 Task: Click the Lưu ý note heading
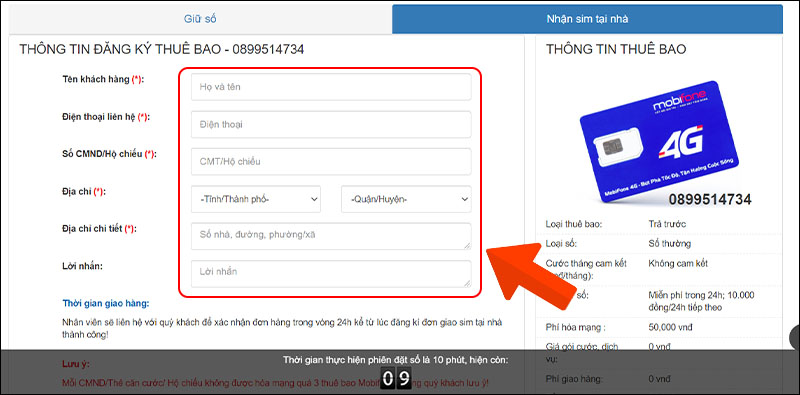(77, 364)
